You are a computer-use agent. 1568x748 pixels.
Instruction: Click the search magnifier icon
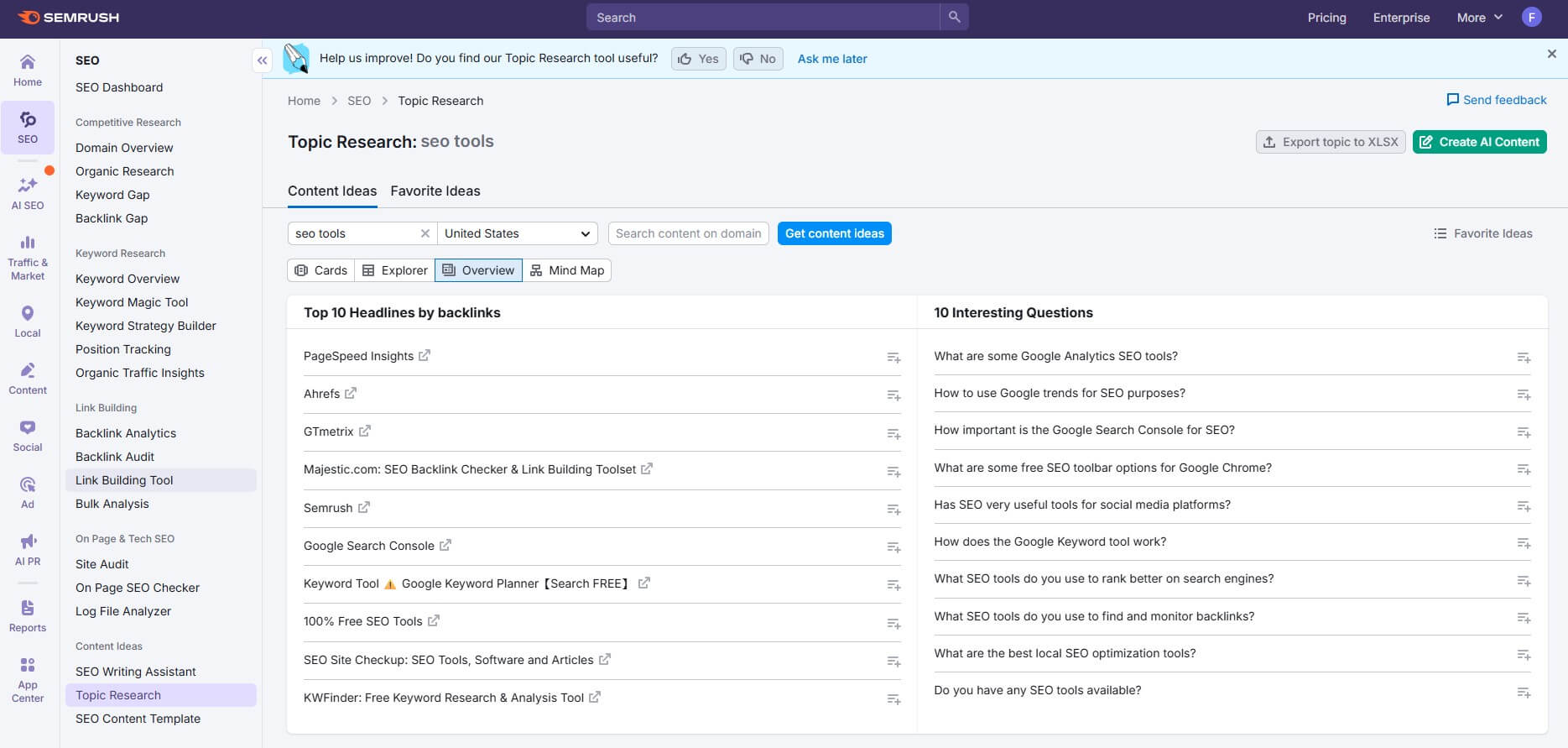pos(954,17)
